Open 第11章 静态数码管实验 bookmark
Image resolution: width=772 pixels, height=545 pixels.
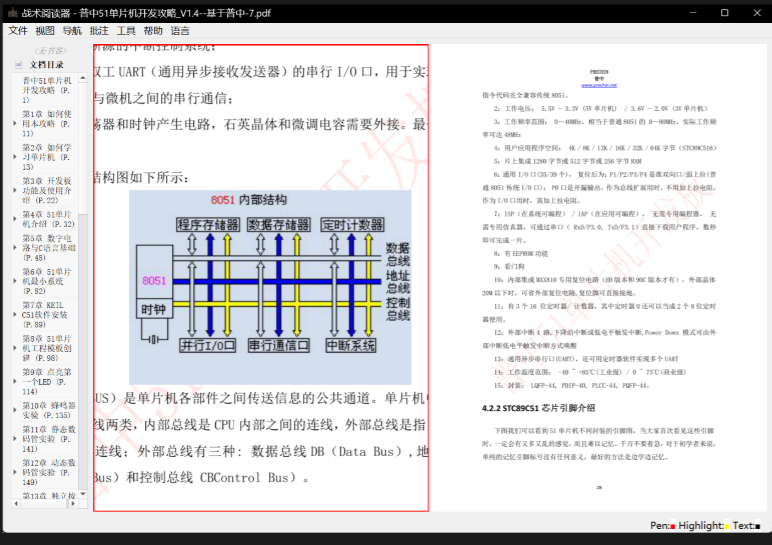47,439
